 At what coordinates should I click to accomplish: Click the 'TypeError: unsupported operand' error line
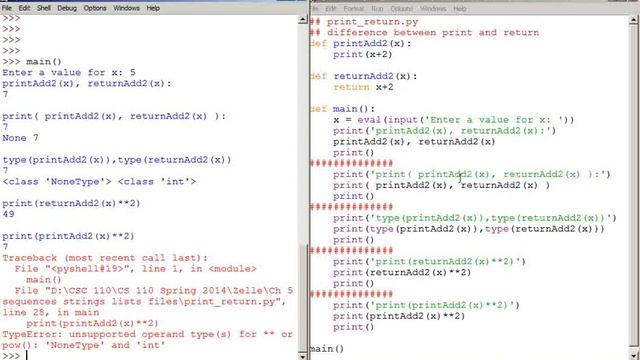tap(147, 334)
